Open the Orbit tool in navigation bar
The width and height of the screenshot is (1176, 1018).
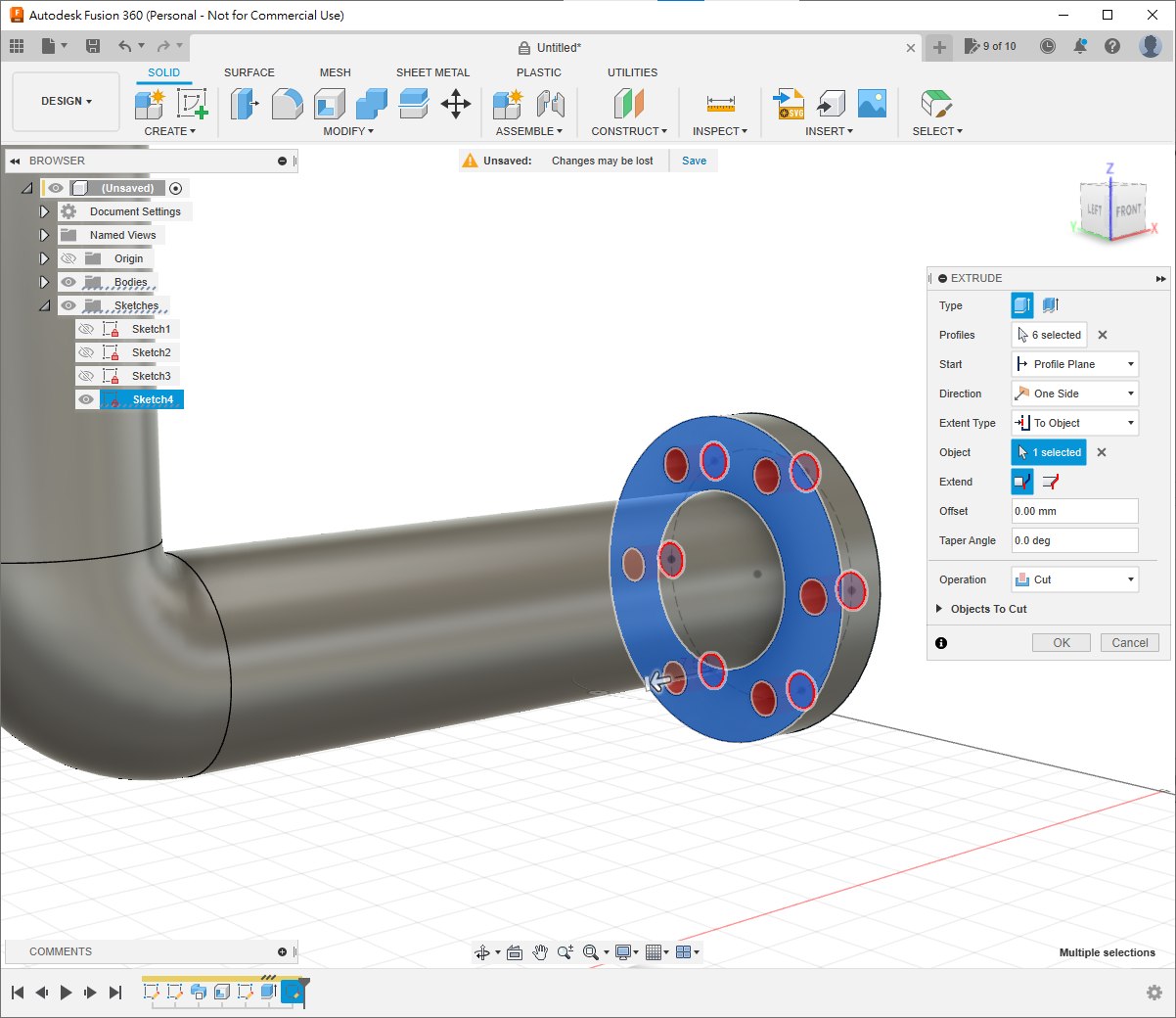(x=482, y=952)
